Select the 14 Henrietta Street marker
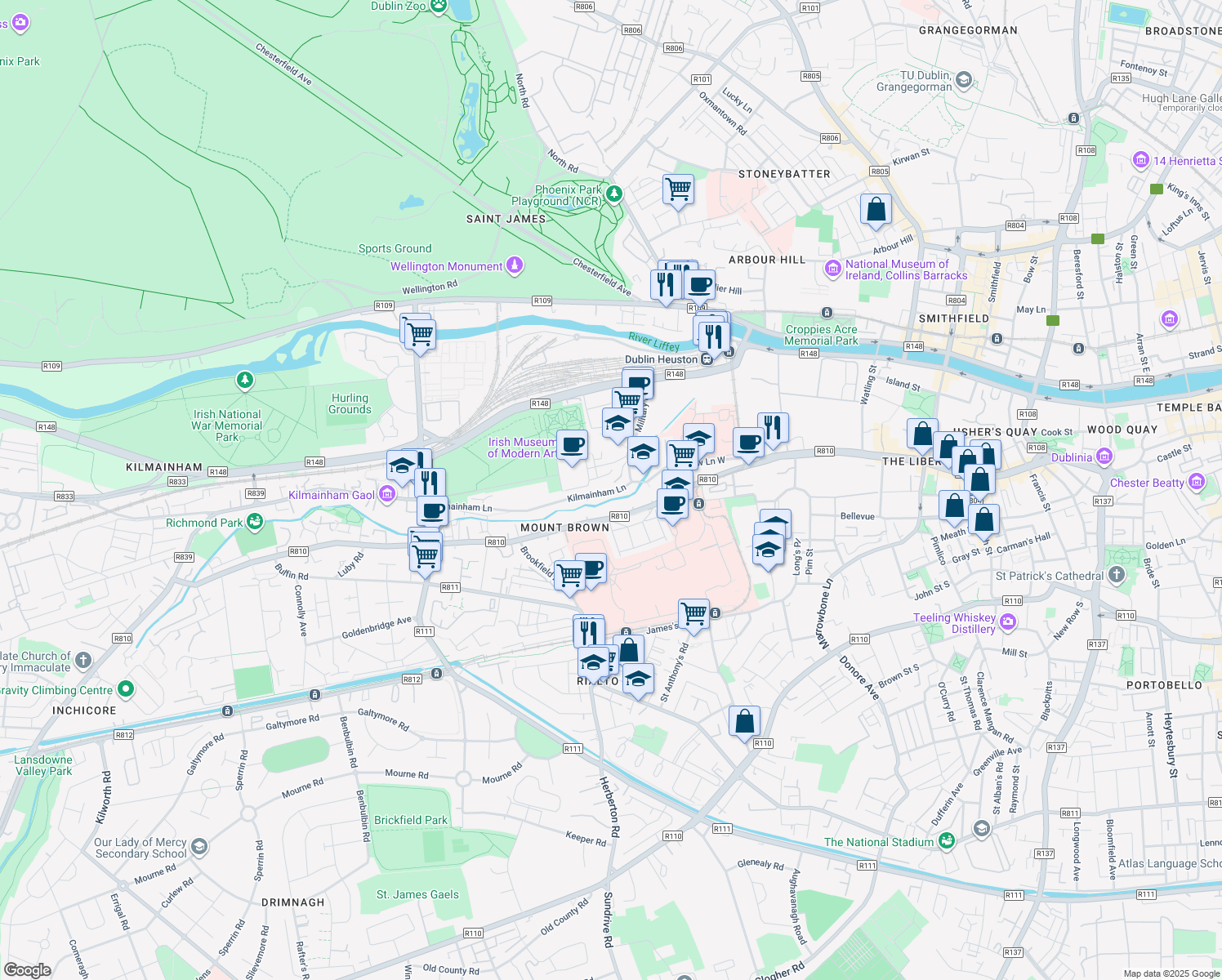Screen dimensions: 1222x980 click(x=1141, y=161)
